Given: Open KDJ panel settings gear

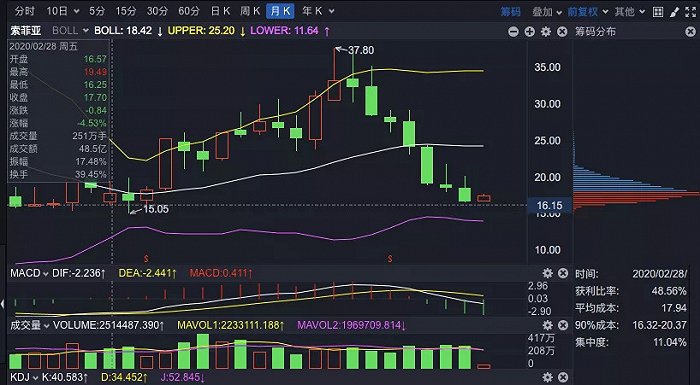Looking at the screenshot, I should (547, 377).
